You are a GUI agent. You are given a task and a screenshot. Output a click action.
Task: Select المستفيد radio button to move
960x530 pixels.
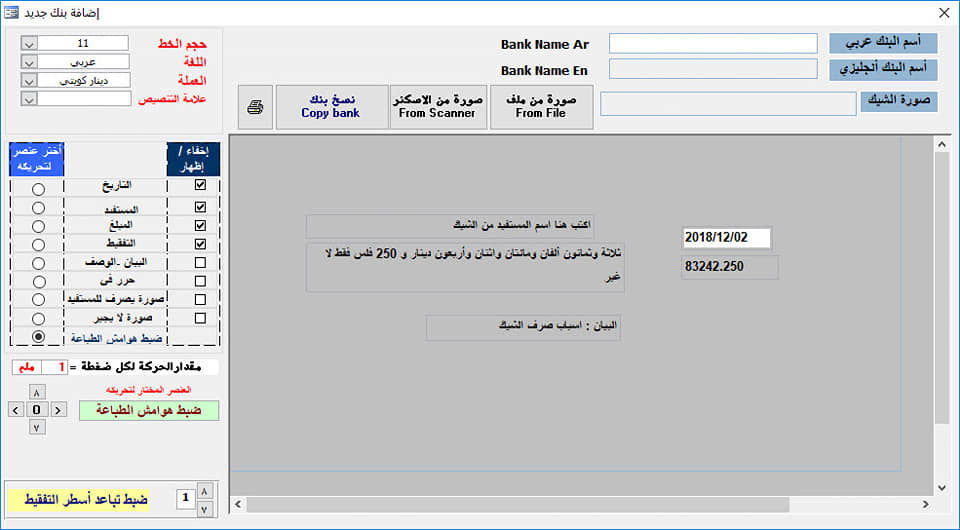[x=38, y=208]
